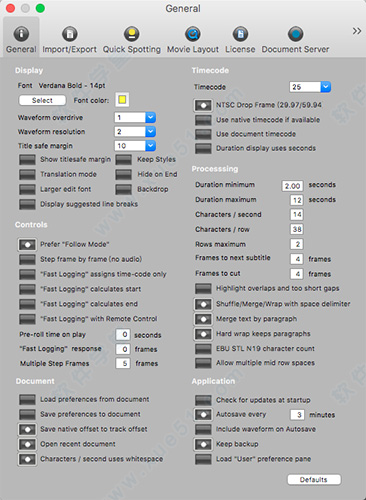Image resolution: width=366 pixels, height=500 pixels.
Task: Disable Prefer "Follow Mode" toggle
Action: point(27,245)
